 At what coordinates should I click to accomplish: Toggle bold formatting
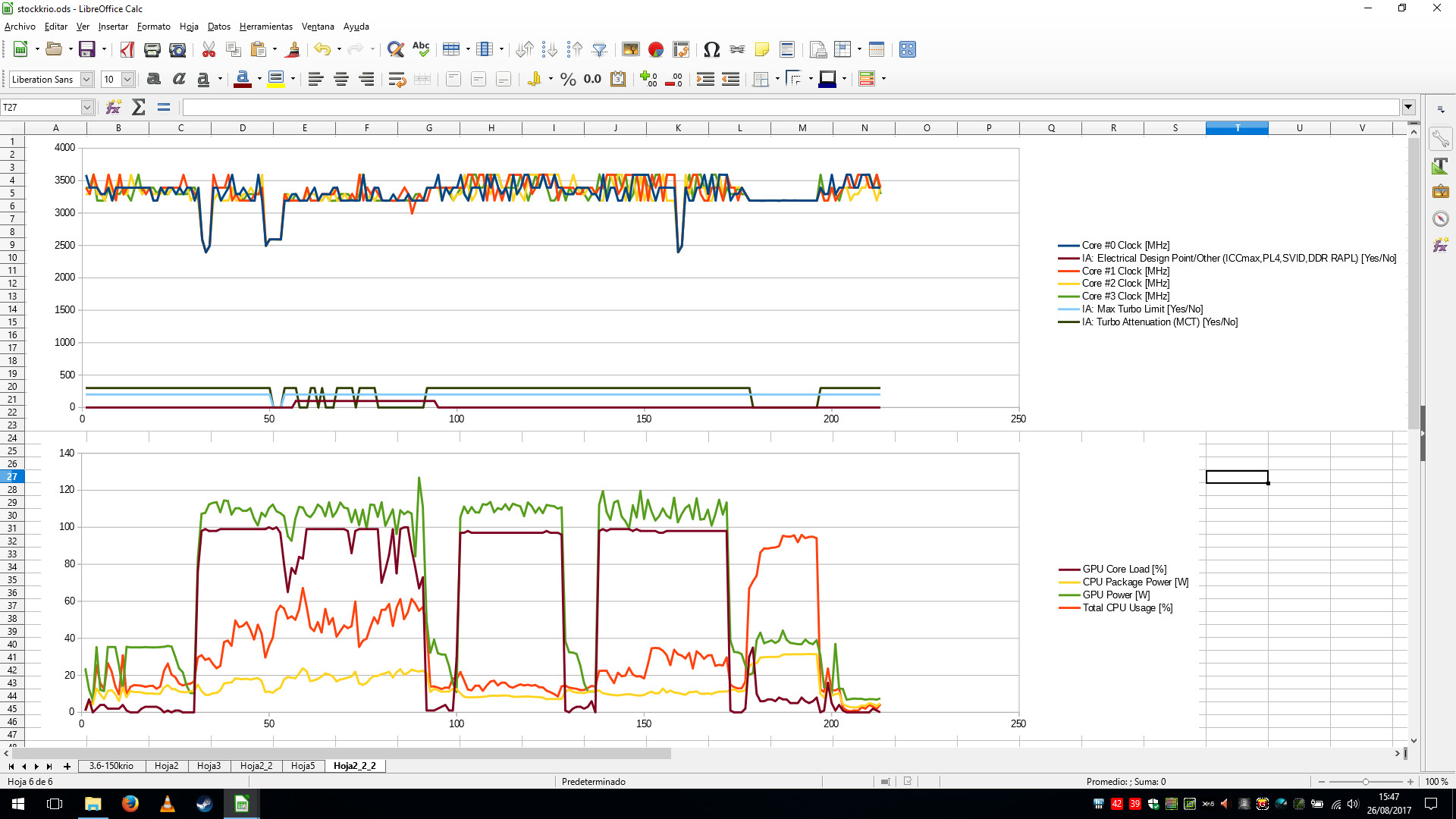point(154,79)
